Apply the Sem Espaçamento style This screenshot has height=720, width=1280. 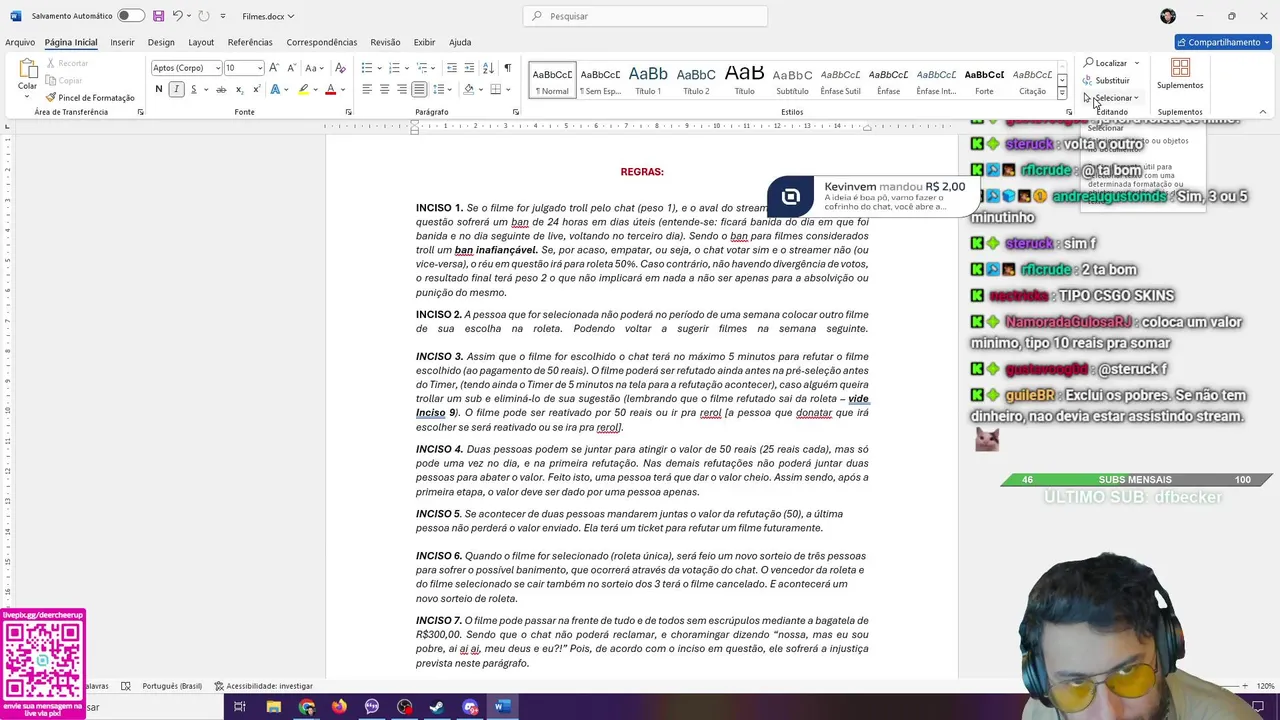(x=600, y=80)
